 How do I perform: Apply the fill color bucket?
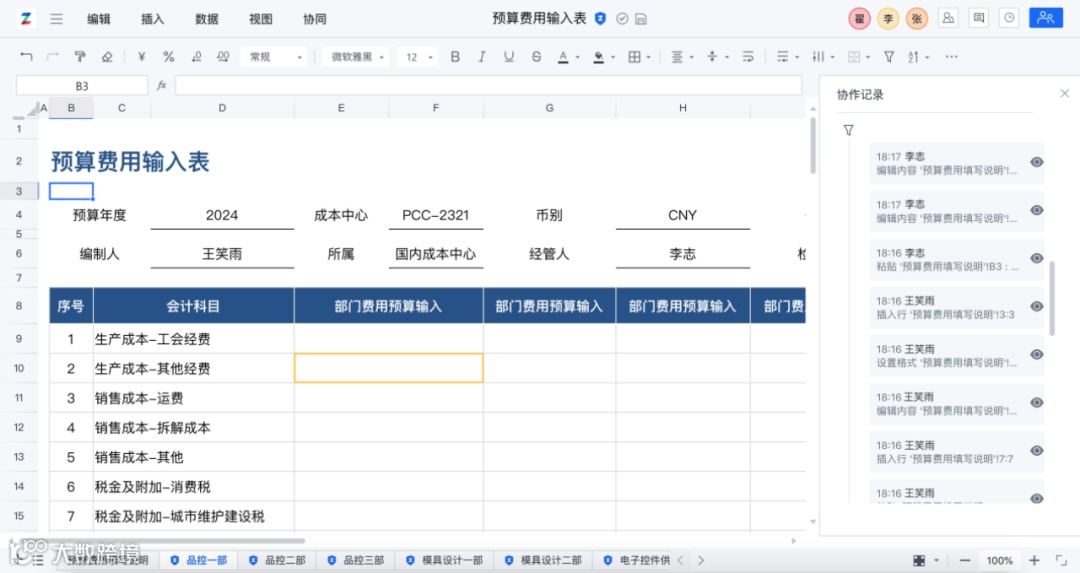(599, 57)
